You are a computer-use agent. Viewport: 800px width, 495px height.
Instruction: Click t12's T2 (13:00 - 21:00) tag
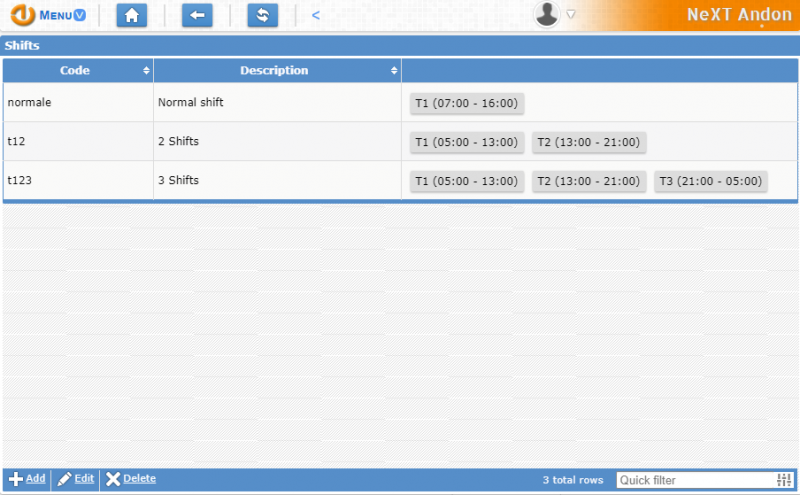[x=589, y=142]
